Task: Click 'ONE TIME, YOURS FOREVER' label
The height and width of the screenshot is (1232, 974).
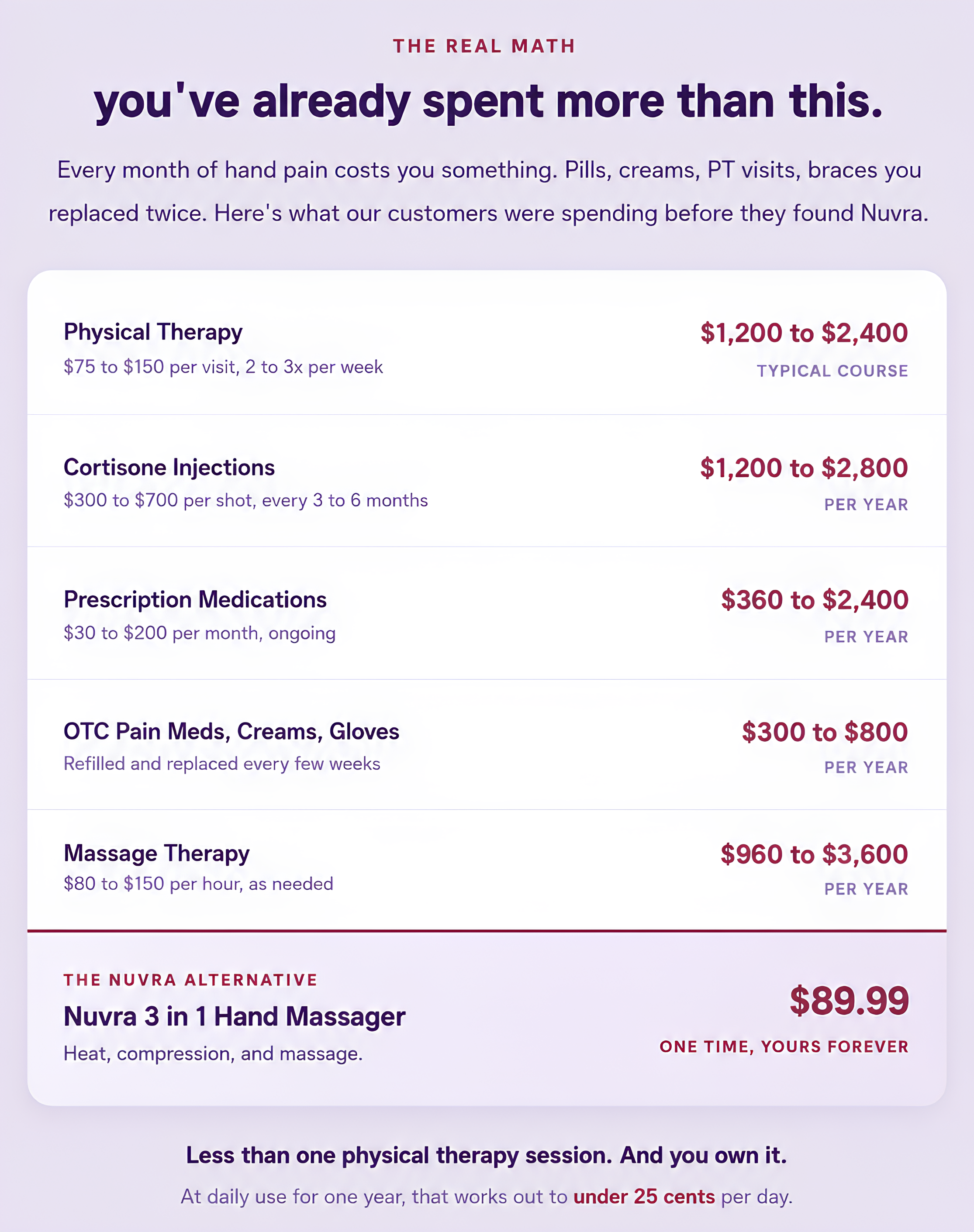Action: 784,1047
